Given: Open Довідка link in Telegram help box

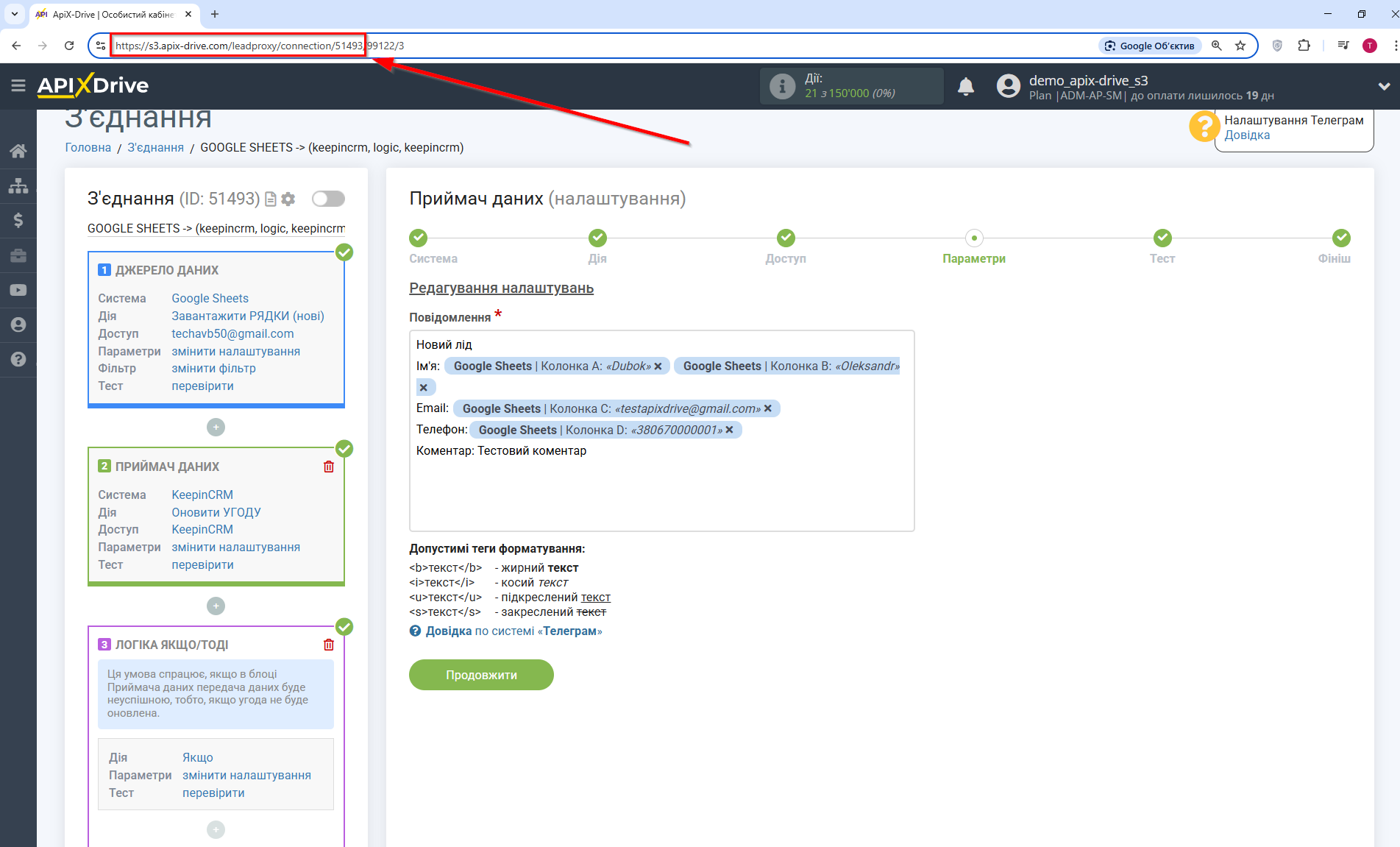Looking at the screenshot, I should click(x=1247, y=135).
